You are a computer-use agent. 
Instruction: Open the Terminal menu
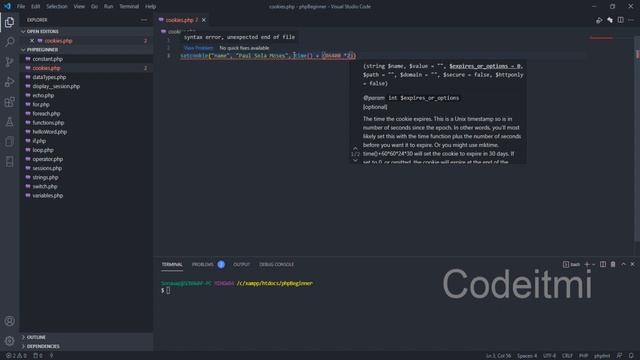[129, 7]
